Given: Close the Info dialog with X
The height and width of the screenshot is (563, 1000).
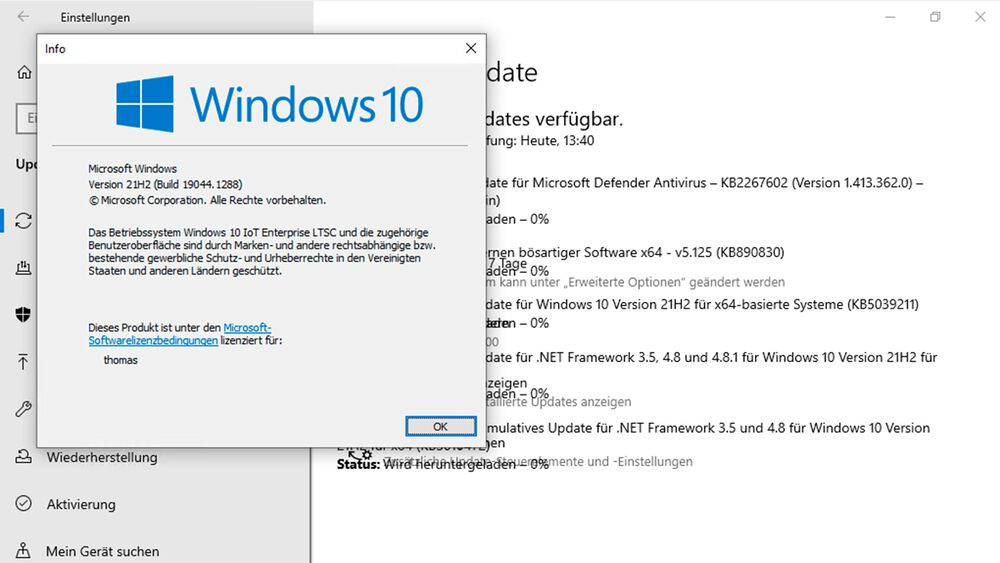Looking at the screenshot, I should click(471, 48).
